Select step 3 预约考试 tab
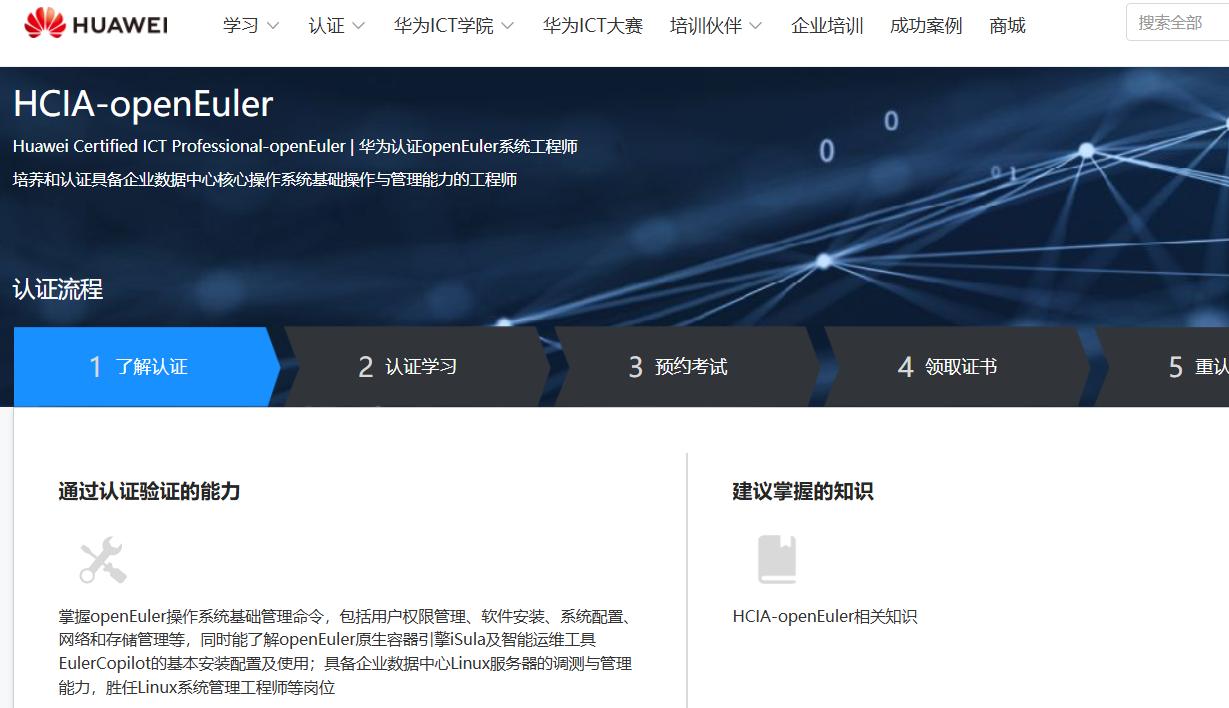Image resolution: width=1229 pixels, height=708 pixels. click(678, 367)
